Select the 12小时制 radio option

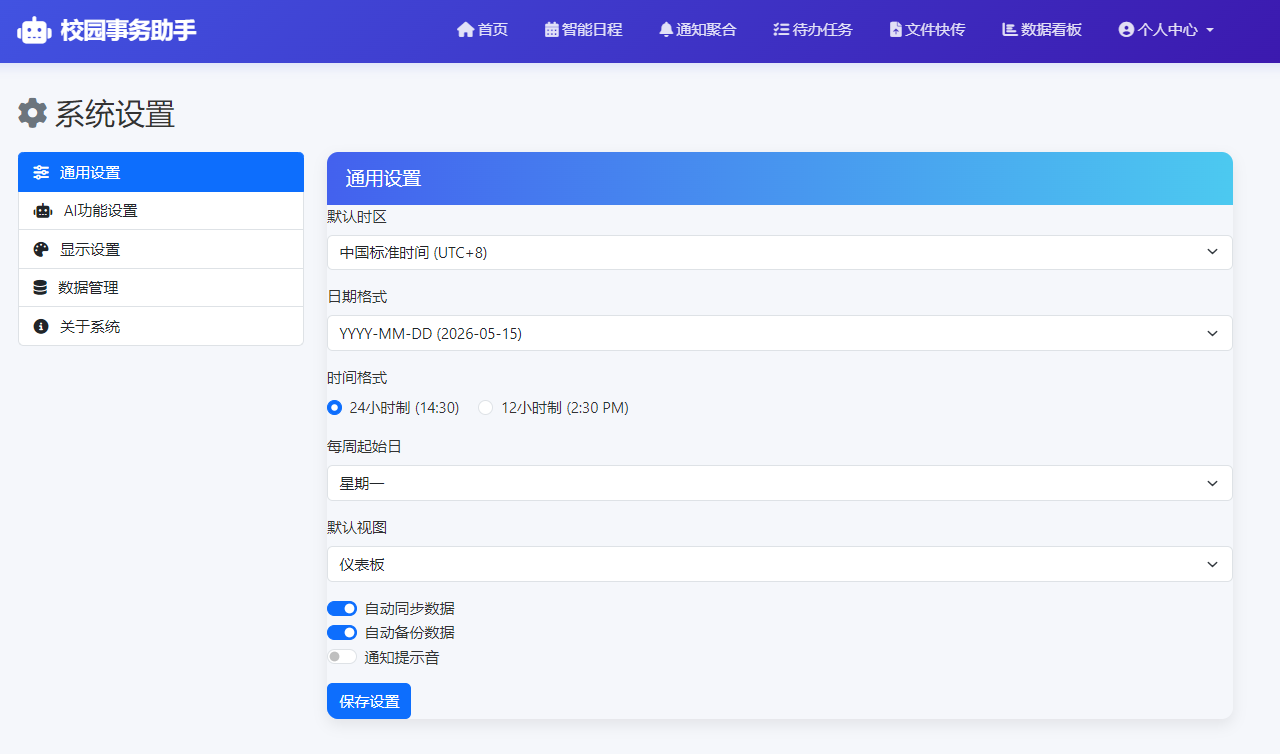[x=485, y=407]
